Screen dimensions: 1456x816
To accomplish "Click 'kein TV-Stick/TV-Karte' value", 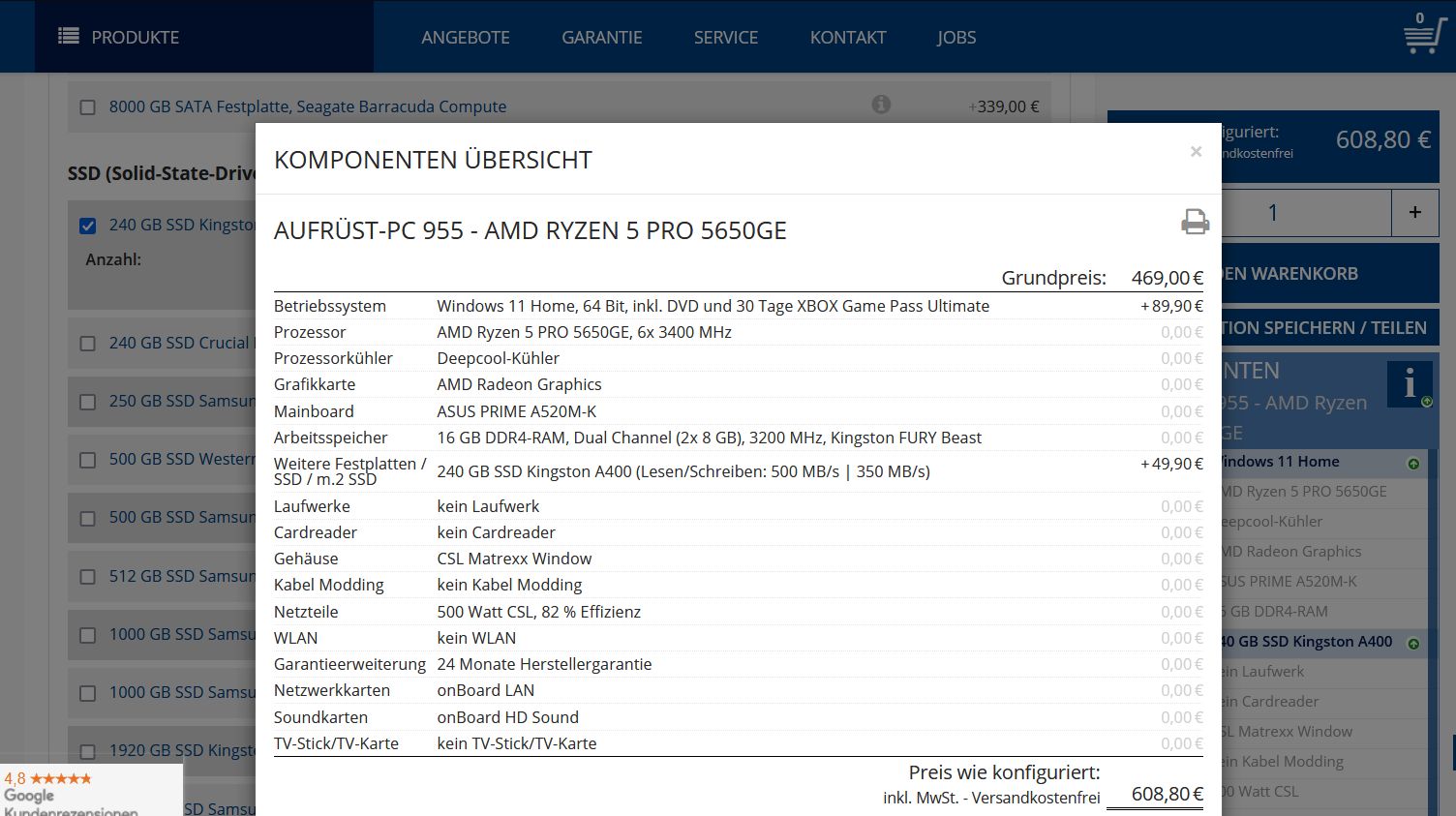I will point(517,743).
